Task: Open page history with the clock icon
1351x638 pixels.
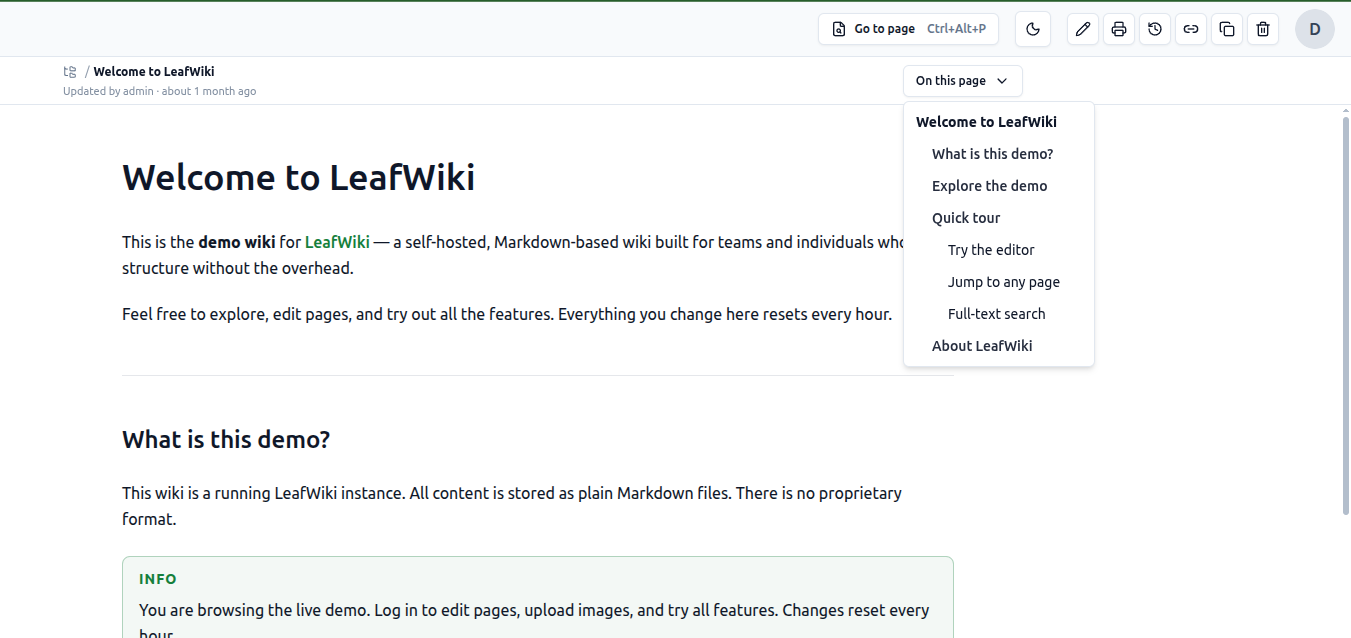Action: [x=1155, y=29]
